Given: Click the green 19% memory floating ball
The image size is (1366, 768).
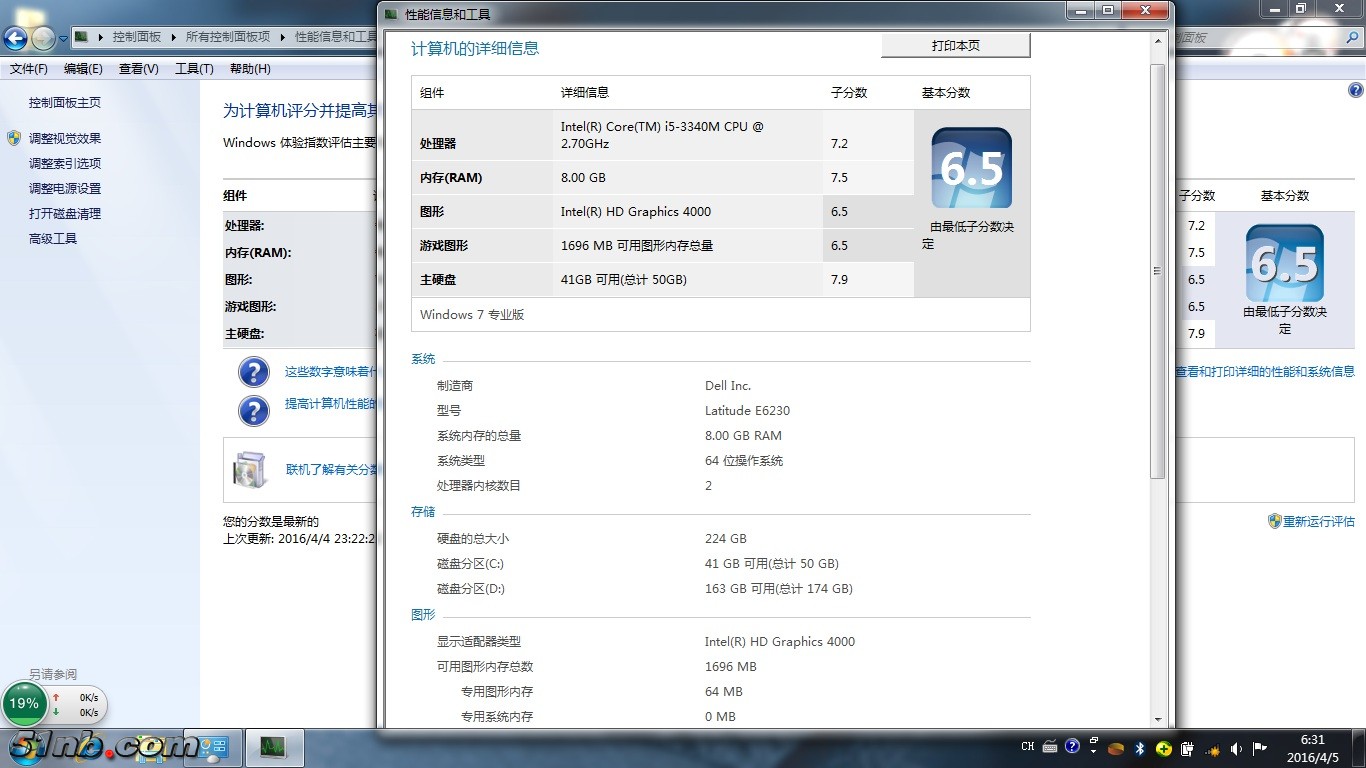Looking at the screenshot, I should click(x=24, y=704).
